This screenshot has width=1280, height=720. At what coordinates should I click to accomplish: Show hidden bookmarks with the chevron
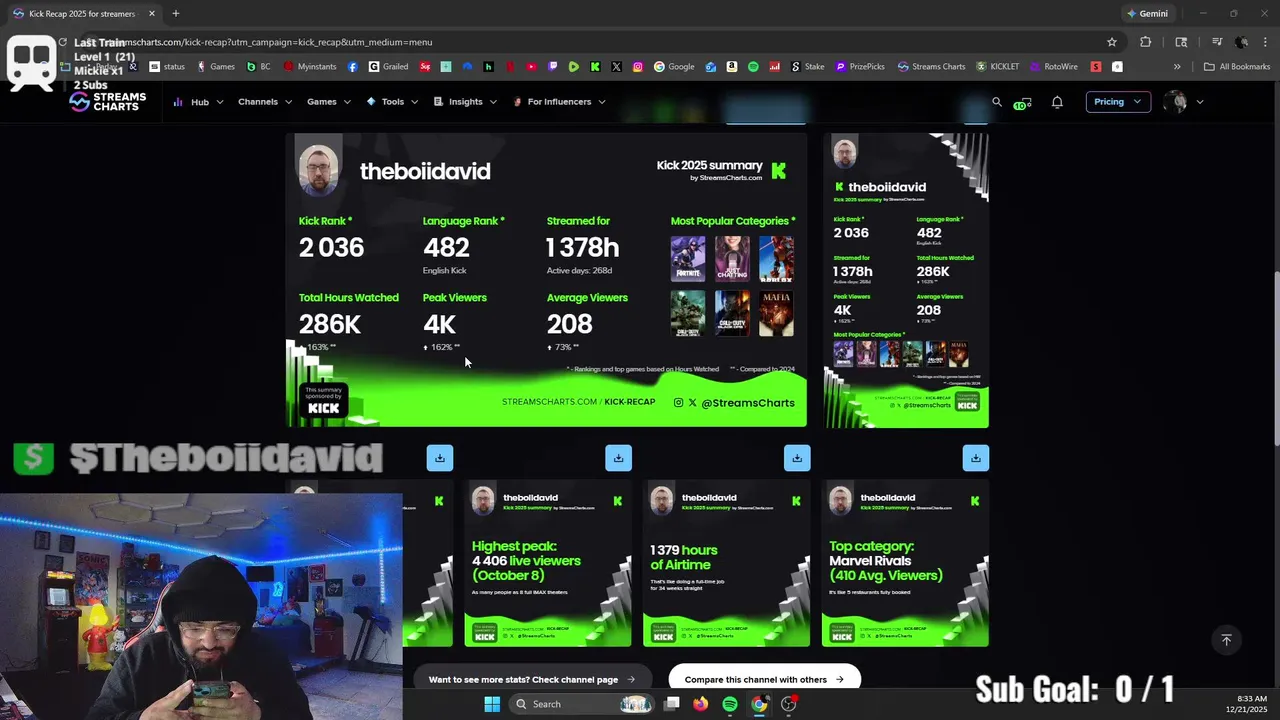[x=1177, y=67]
